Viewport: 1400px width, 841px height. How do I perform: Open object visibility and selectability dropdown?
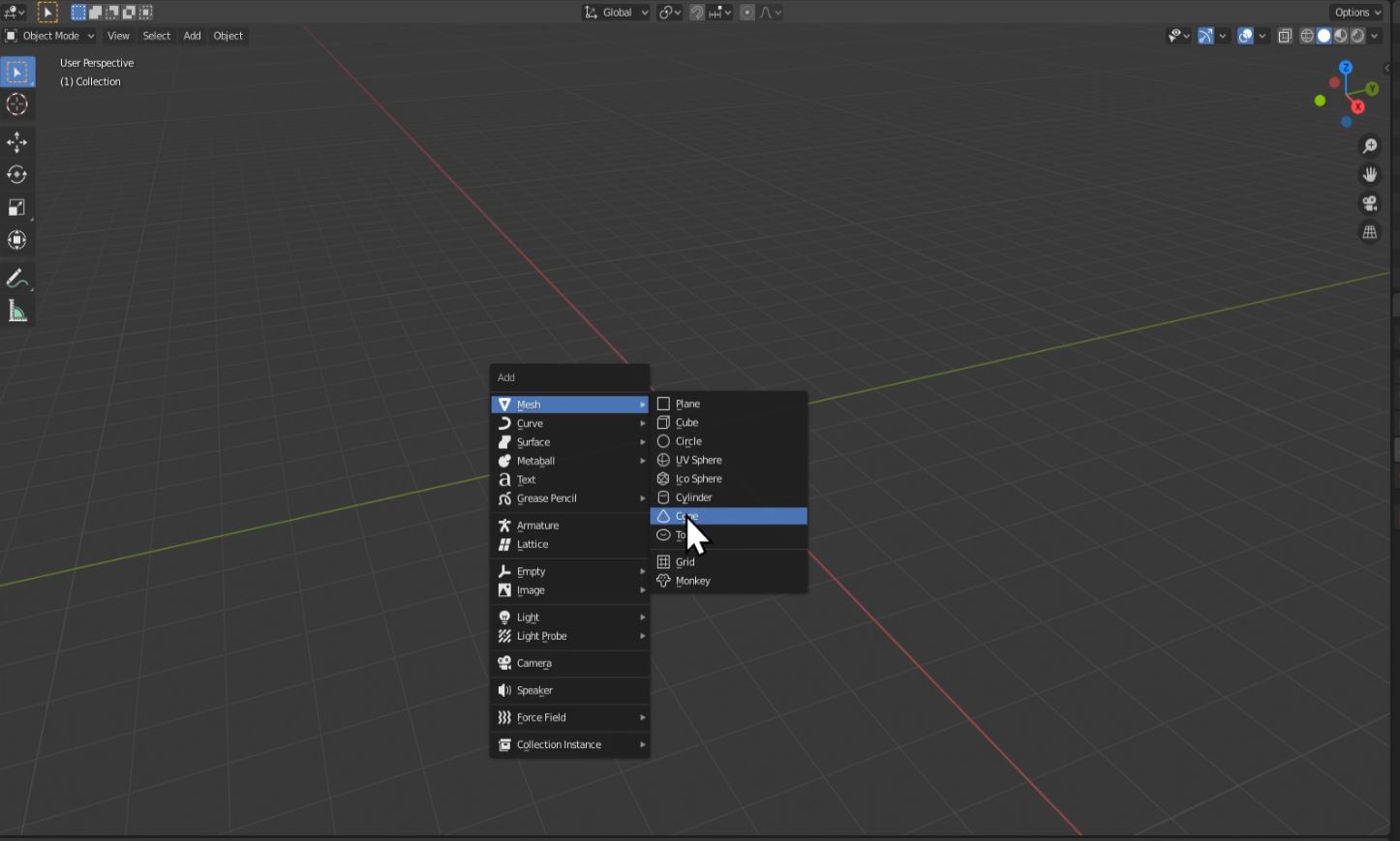[1179, 36]
